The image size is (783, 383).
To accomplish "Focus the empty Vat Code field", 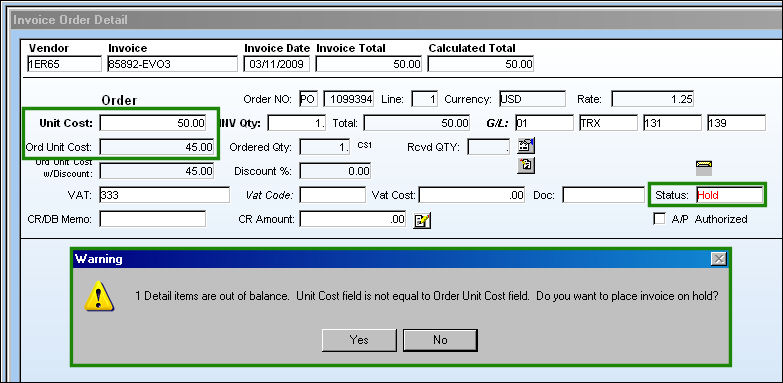I will click(333, 195).
